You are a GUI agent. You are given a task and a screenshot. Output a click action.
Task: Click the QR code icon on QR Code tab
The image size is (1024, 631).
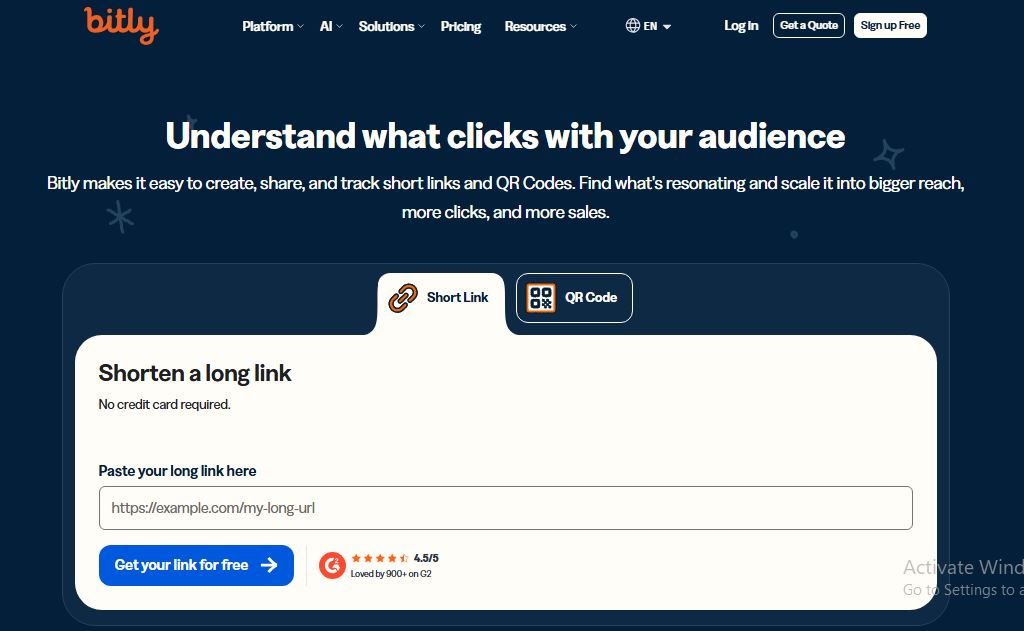(x=541, y=298)
